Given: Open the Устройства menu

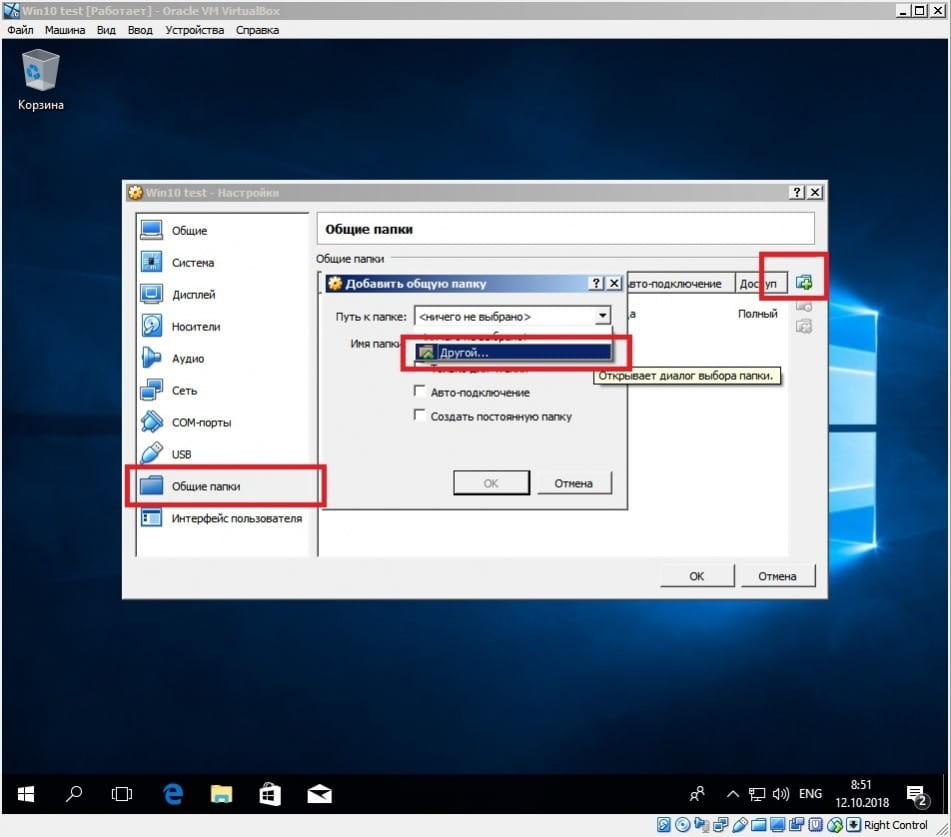Looking at the screenshot, I should (x=195, y=30).
